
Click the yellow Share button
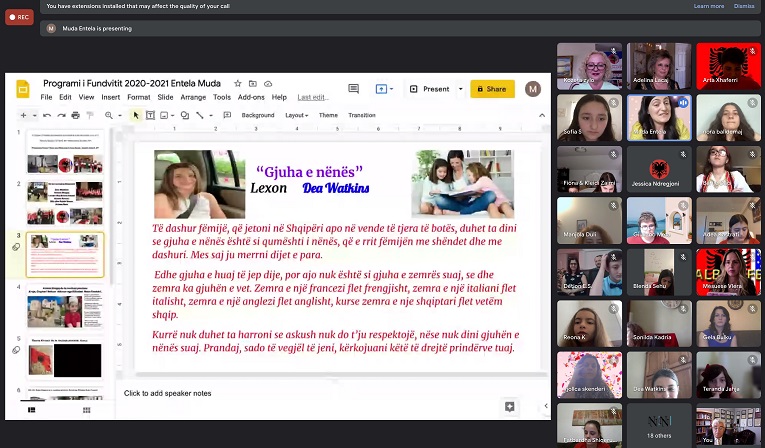click(x=492, y=89)
